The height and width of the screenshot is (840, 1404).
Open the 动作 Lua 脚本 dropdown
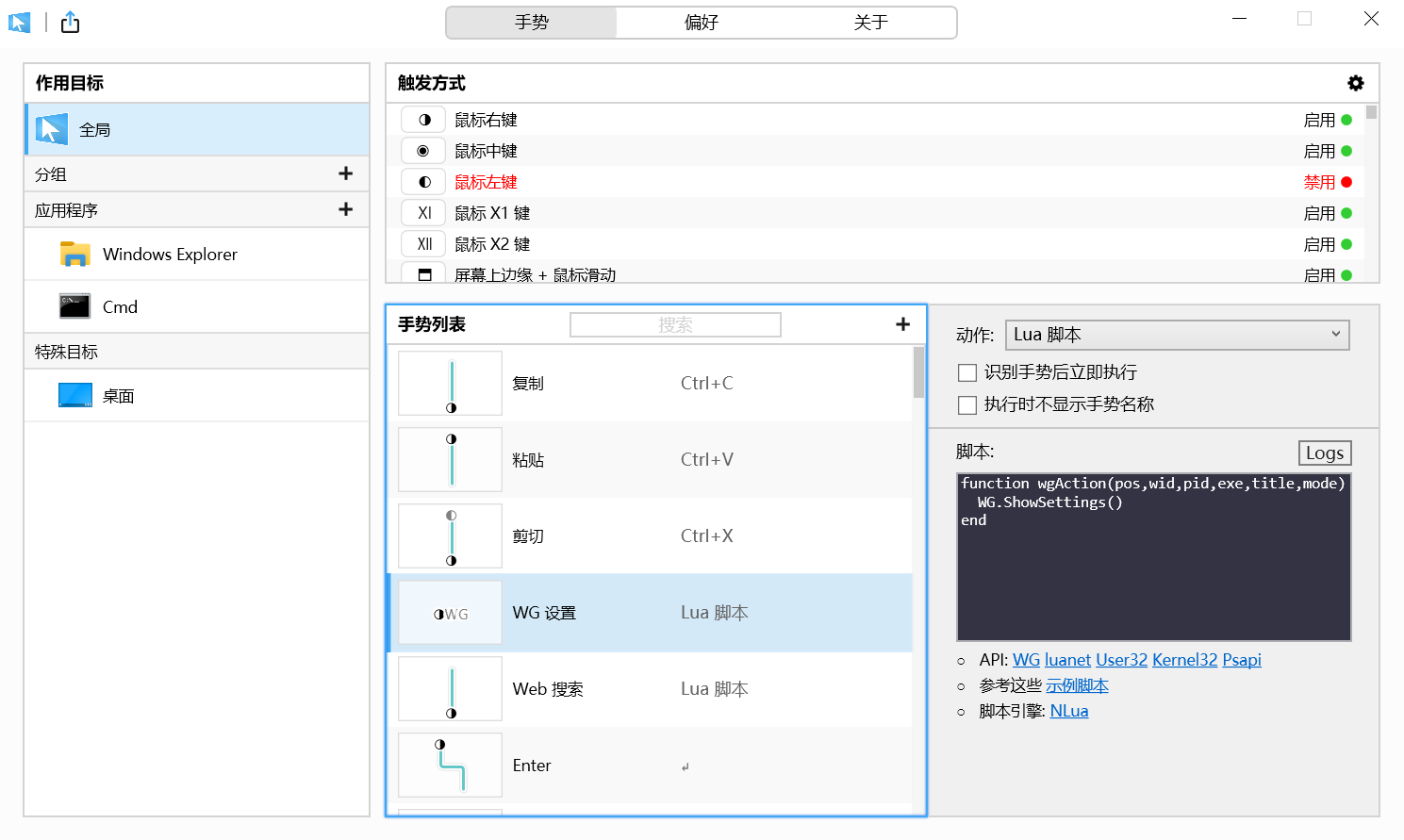(x=1178, y=335)
